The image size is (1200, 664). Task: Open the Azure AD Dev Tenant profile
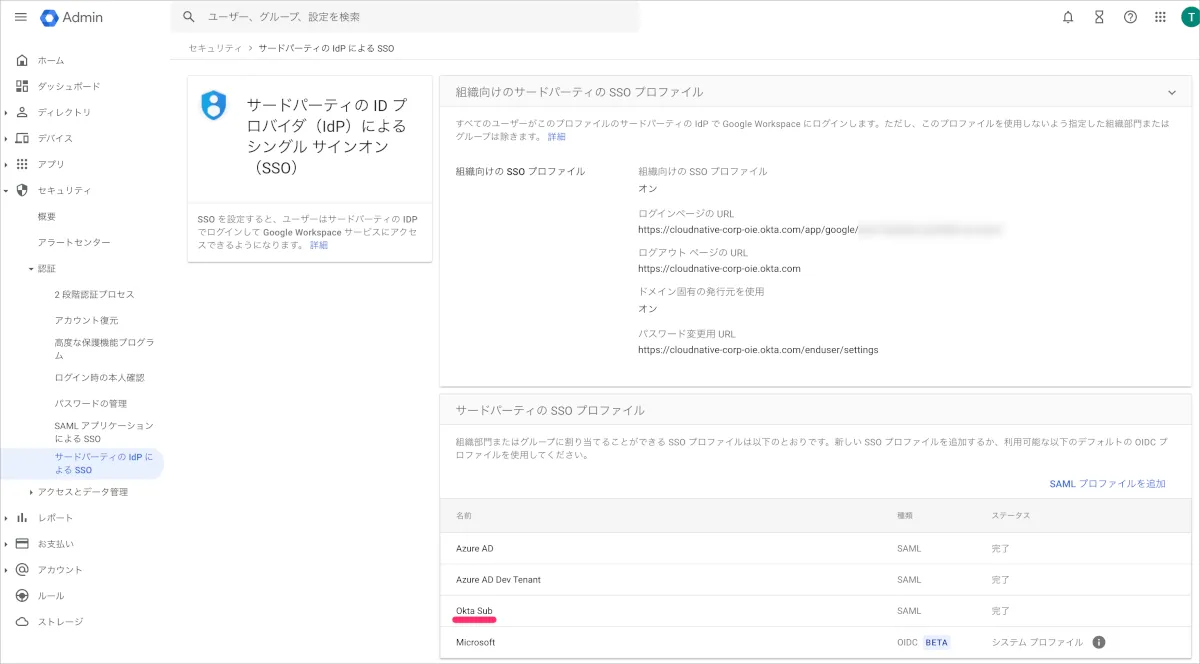tap(498, 579)
